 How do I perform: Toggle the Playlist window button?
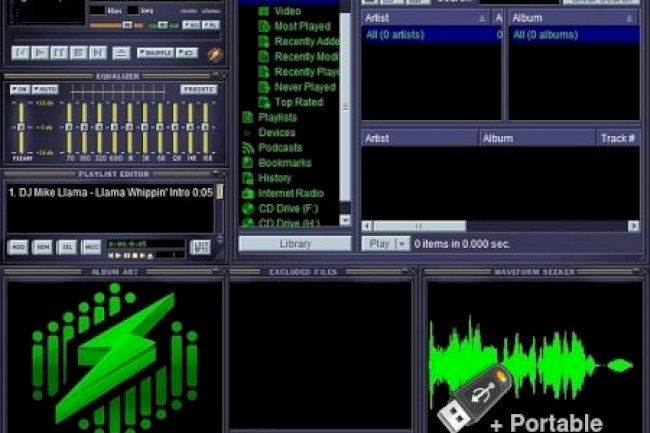[x=211, y=25]
